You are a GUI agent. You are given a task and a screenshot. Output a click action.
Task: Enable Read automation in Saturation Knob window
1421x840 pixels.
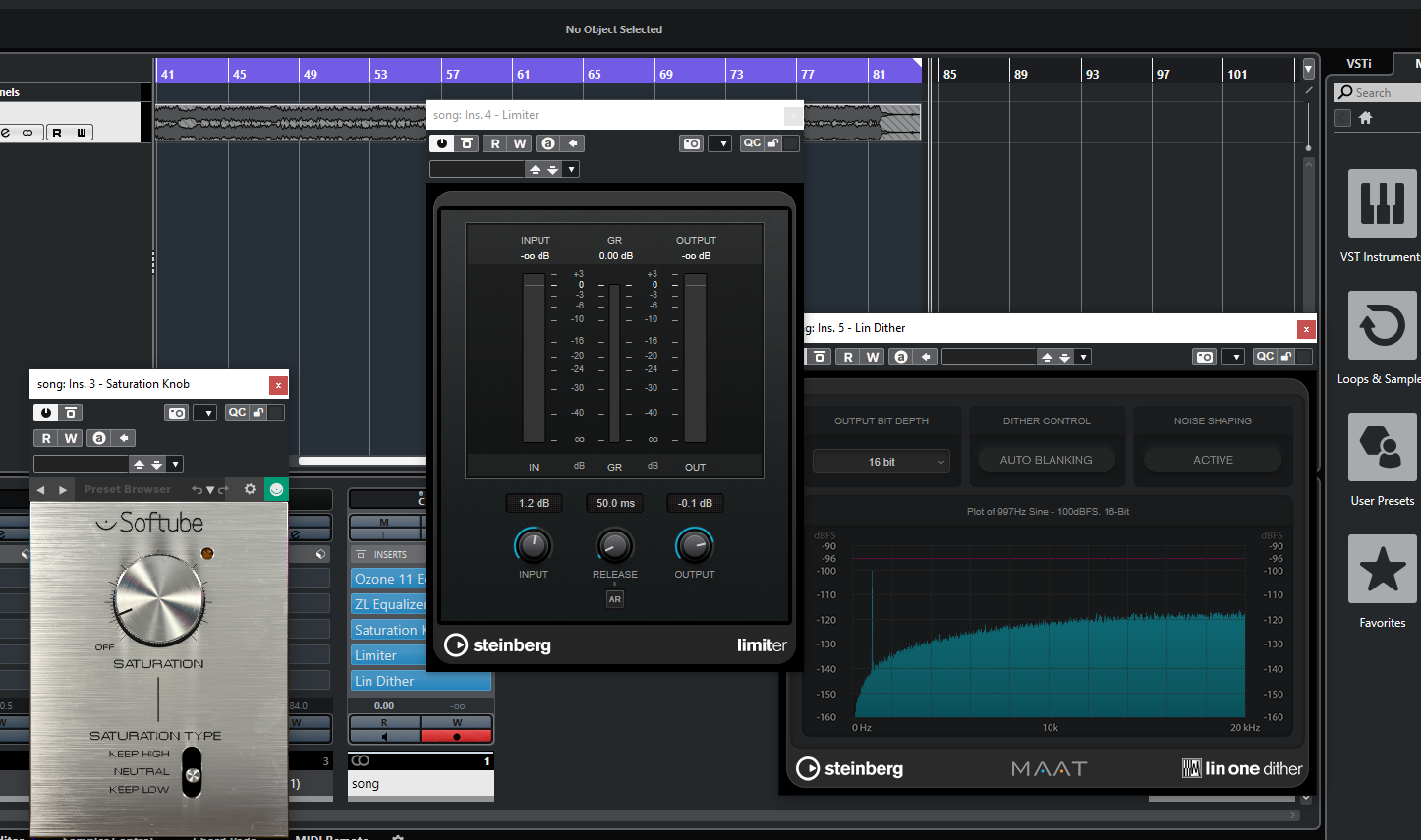pos(46,438)
